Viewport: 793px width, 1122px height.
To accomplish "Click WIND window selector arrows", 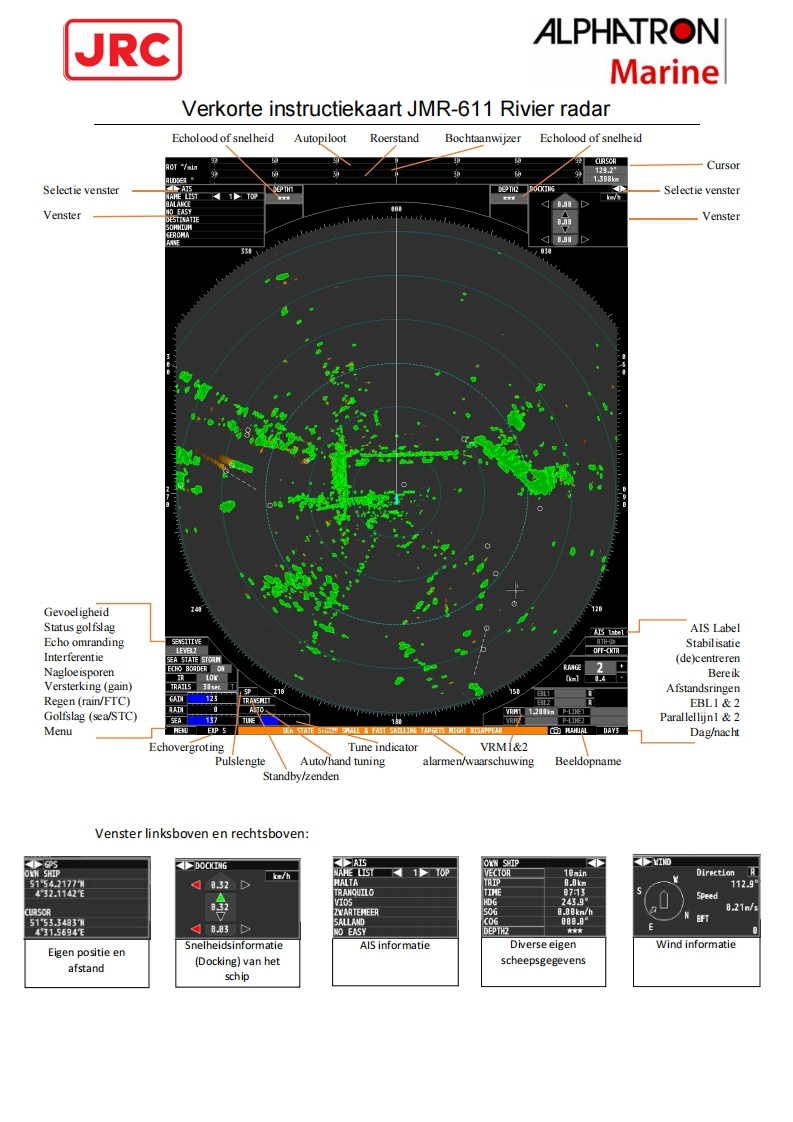I will (x=643, y=862).
